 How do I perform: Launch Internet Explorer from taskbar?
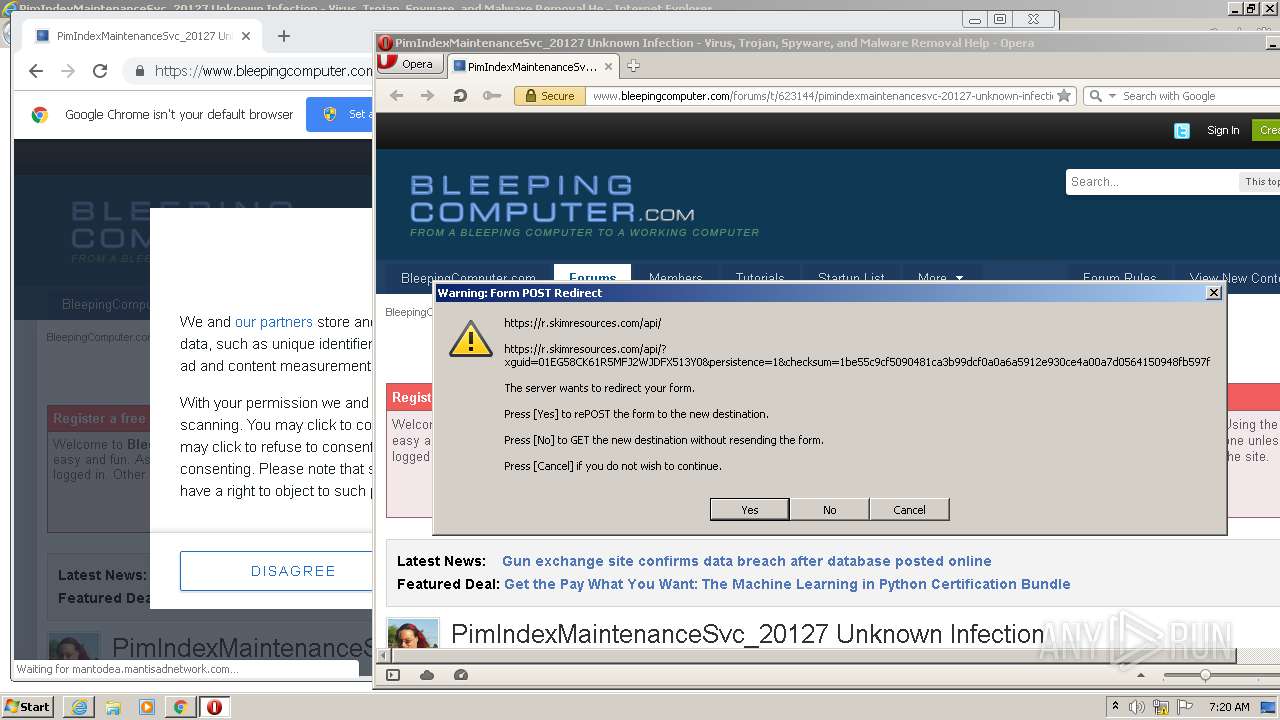79,707
